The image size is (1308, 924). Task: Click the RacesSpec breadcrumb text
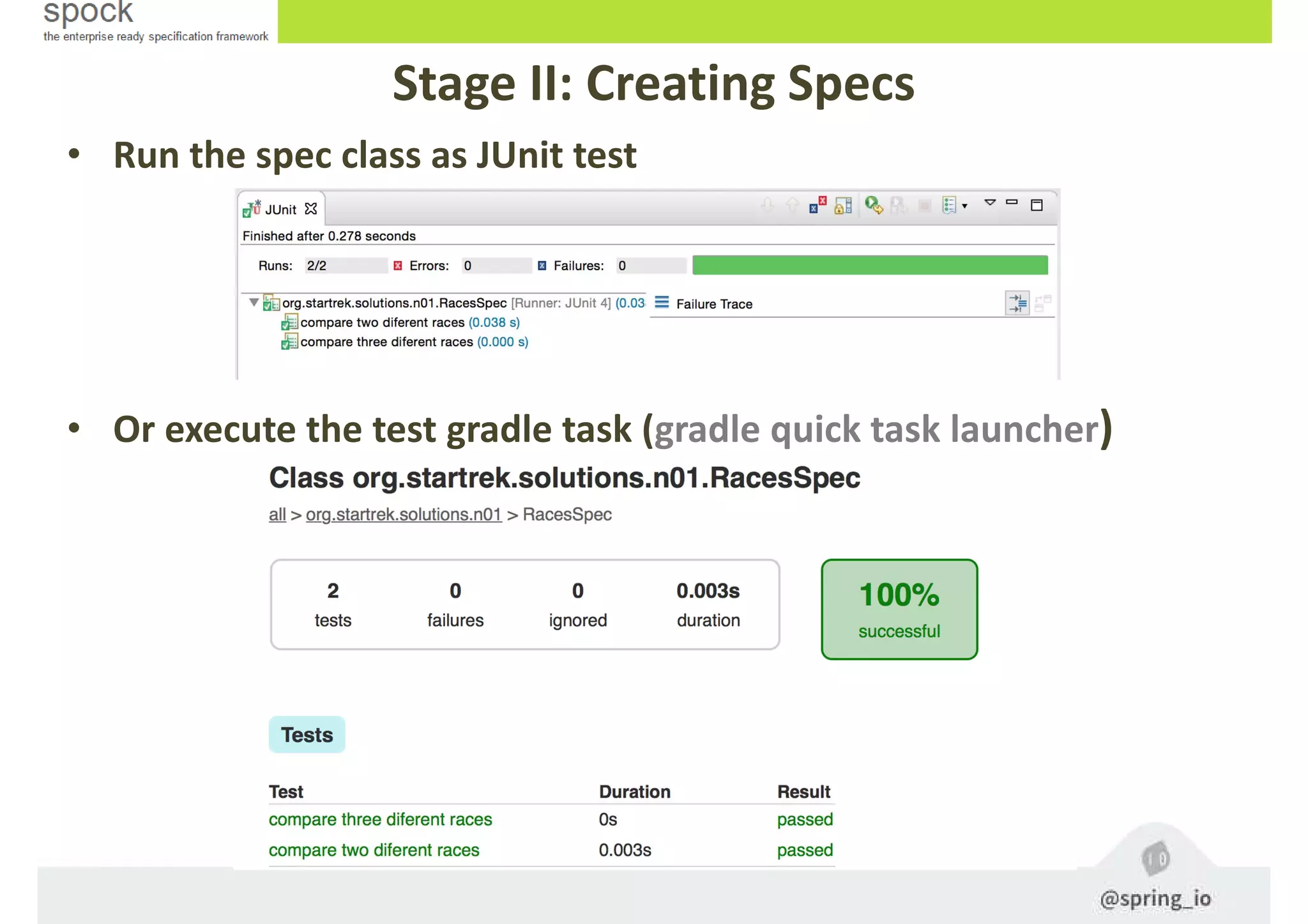tap(567, 515)
